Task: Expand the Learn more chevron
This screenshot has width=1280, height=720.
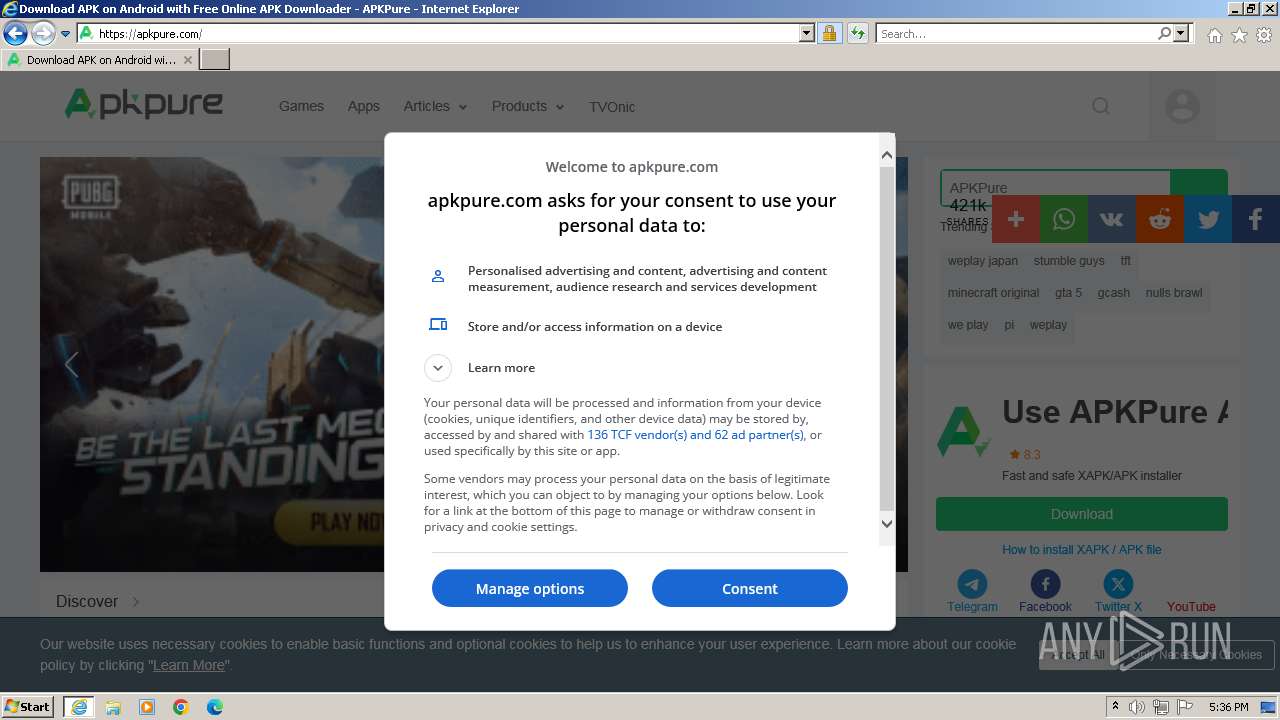Action: (x=438, y=368)
